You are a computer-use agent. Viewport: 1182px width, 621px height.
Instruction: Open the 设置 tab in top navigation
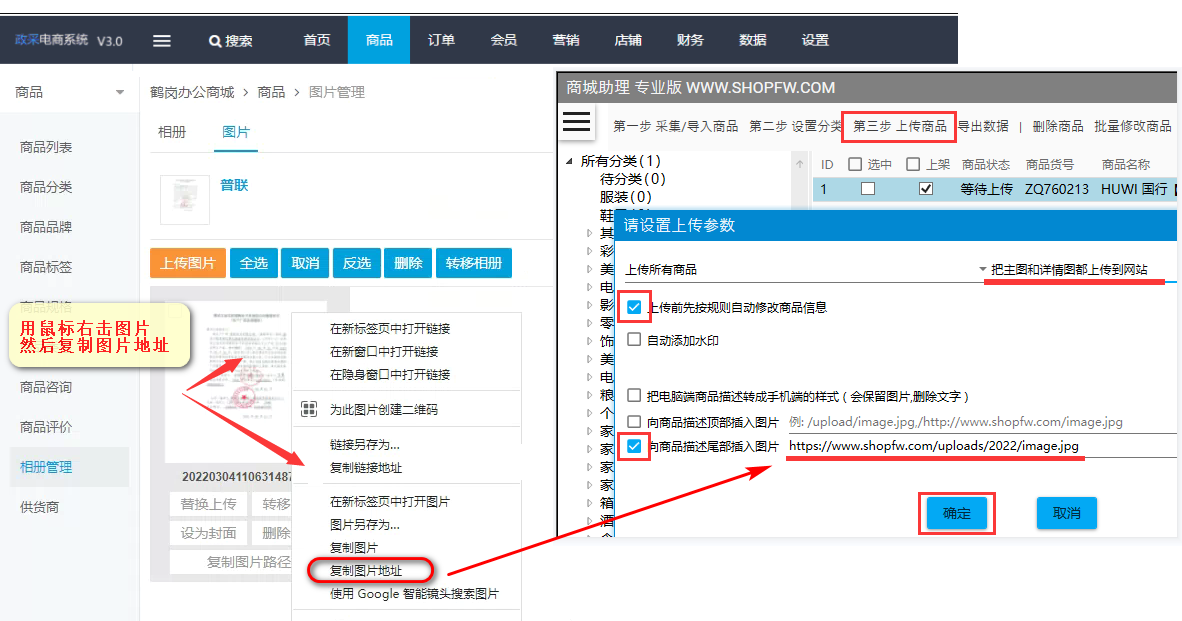(815, 40)
